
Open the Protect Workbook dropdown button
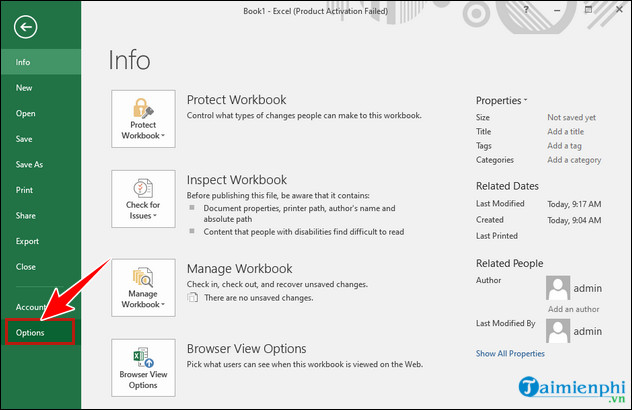pyautogui.click(x=143, y=119)
